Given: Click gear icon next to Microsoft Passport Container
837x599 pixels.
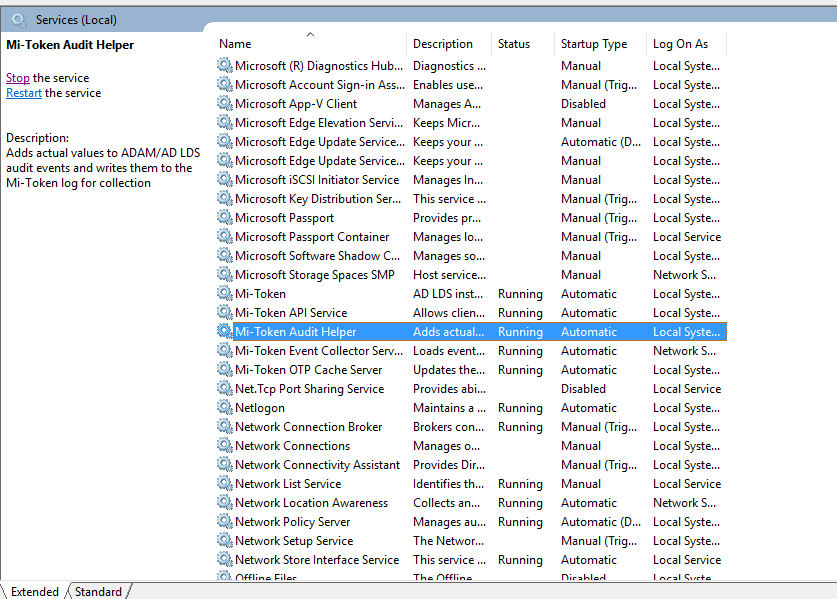Looking at the screenshot, I should pos(224,236).
